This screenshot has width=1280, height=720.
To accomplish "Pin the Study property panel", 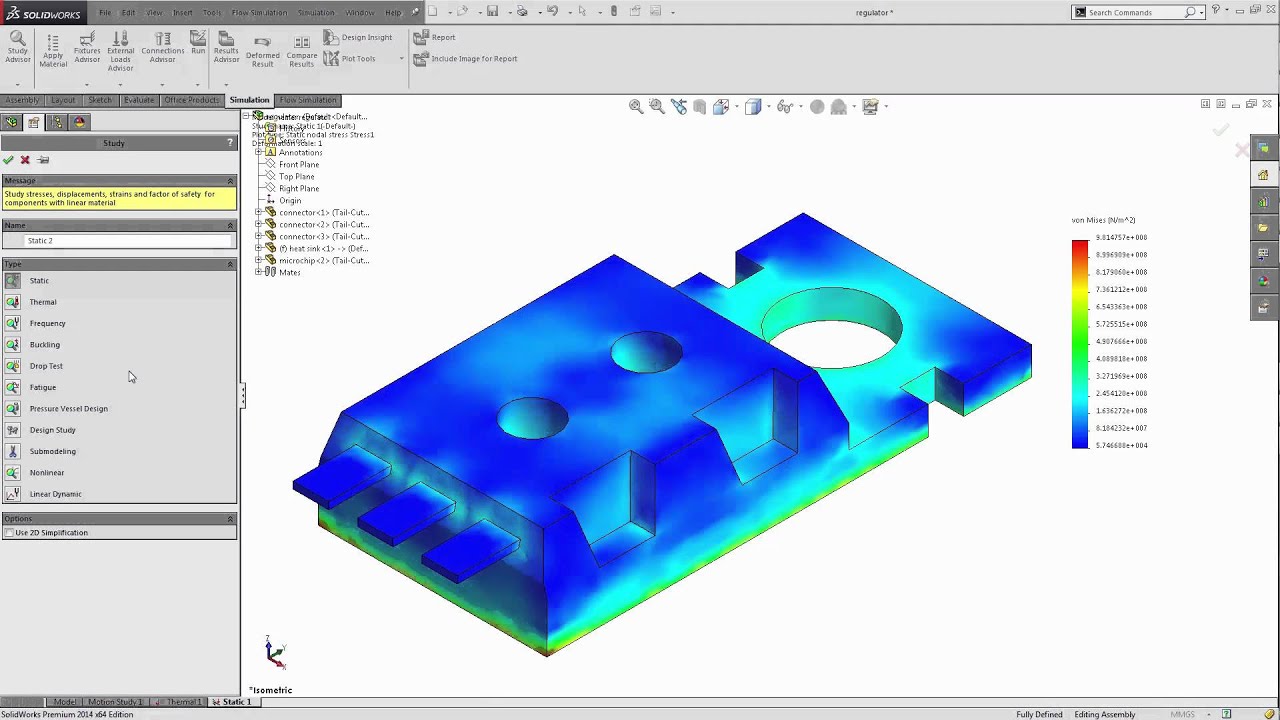I will (x=43, y=160).
